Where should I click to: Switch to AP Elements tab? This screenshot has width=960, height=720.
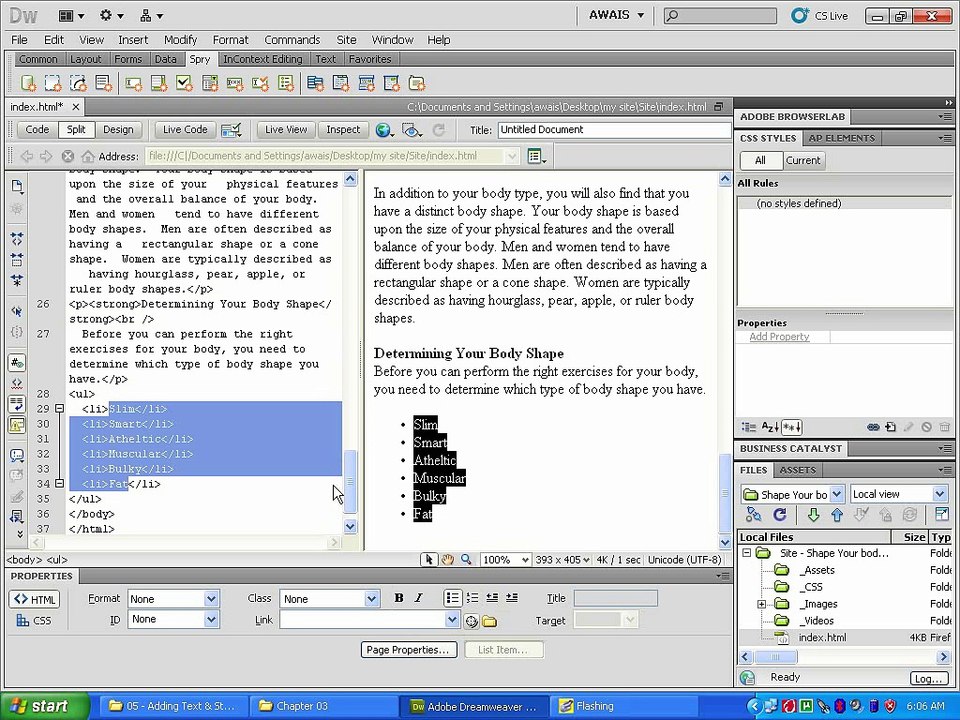841,138
